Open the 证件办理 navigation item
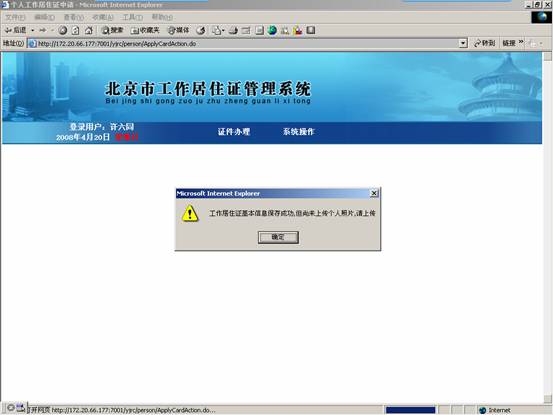Screen dimensions: 553x415 pos(233,132)
